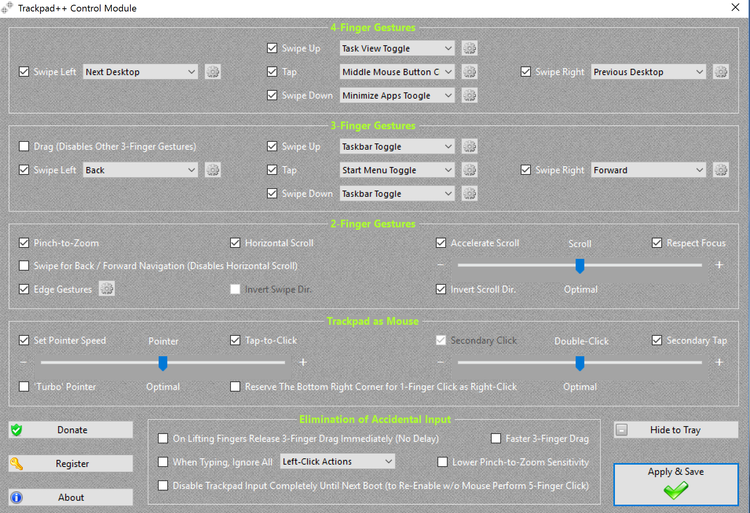Viewport: 750px width, 513px height.
Task: Open the Forward action dropdown
Action: point(648,170)
